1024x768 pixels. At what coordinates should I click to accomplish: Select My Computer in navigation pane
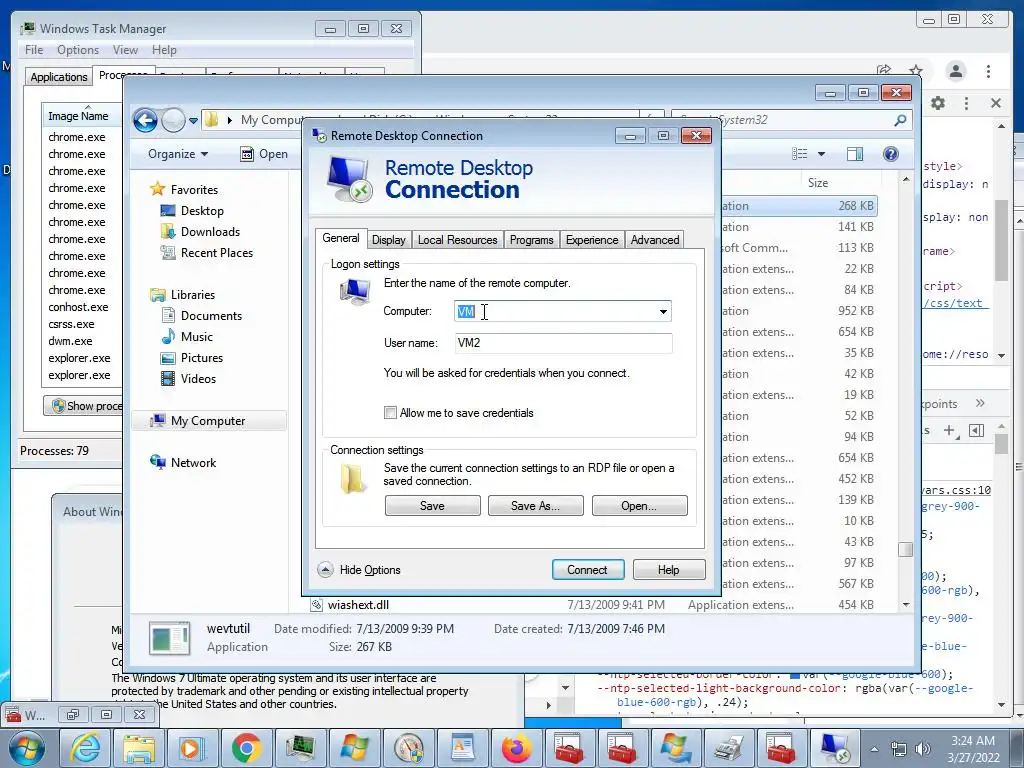tap(208, 421)
